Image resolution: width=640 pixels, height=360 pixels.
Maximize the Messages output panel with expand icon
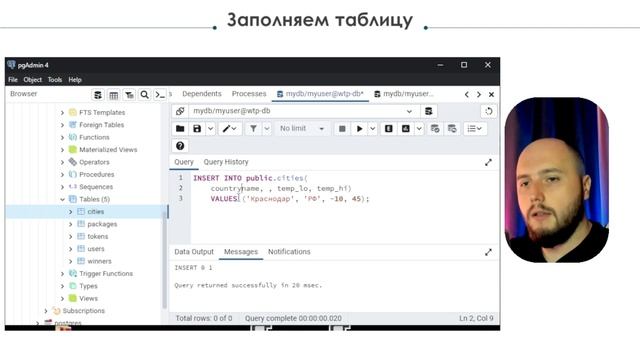[x=488, y=252]
